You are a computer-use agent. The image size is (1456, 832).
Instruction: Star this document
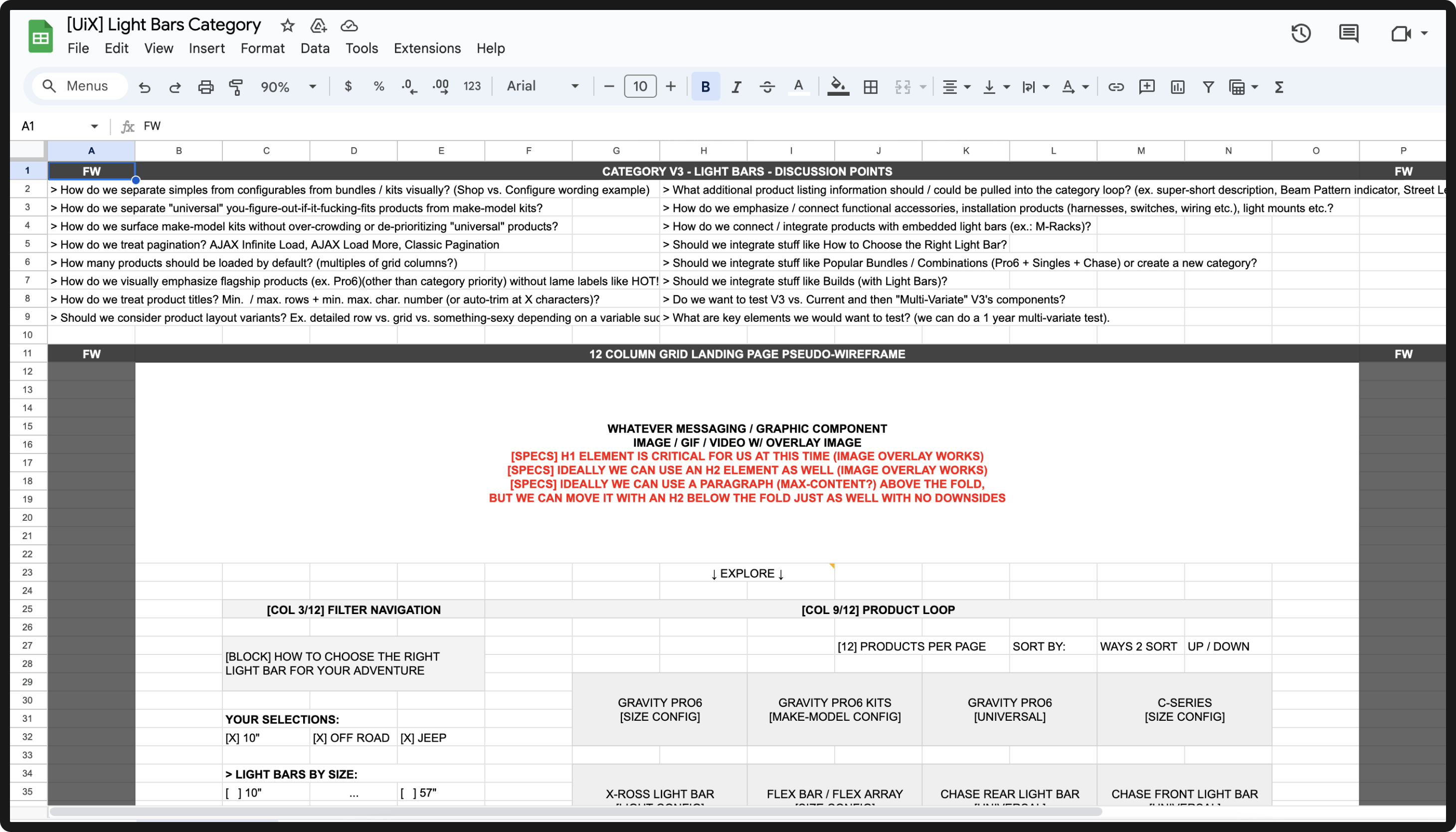287,25
